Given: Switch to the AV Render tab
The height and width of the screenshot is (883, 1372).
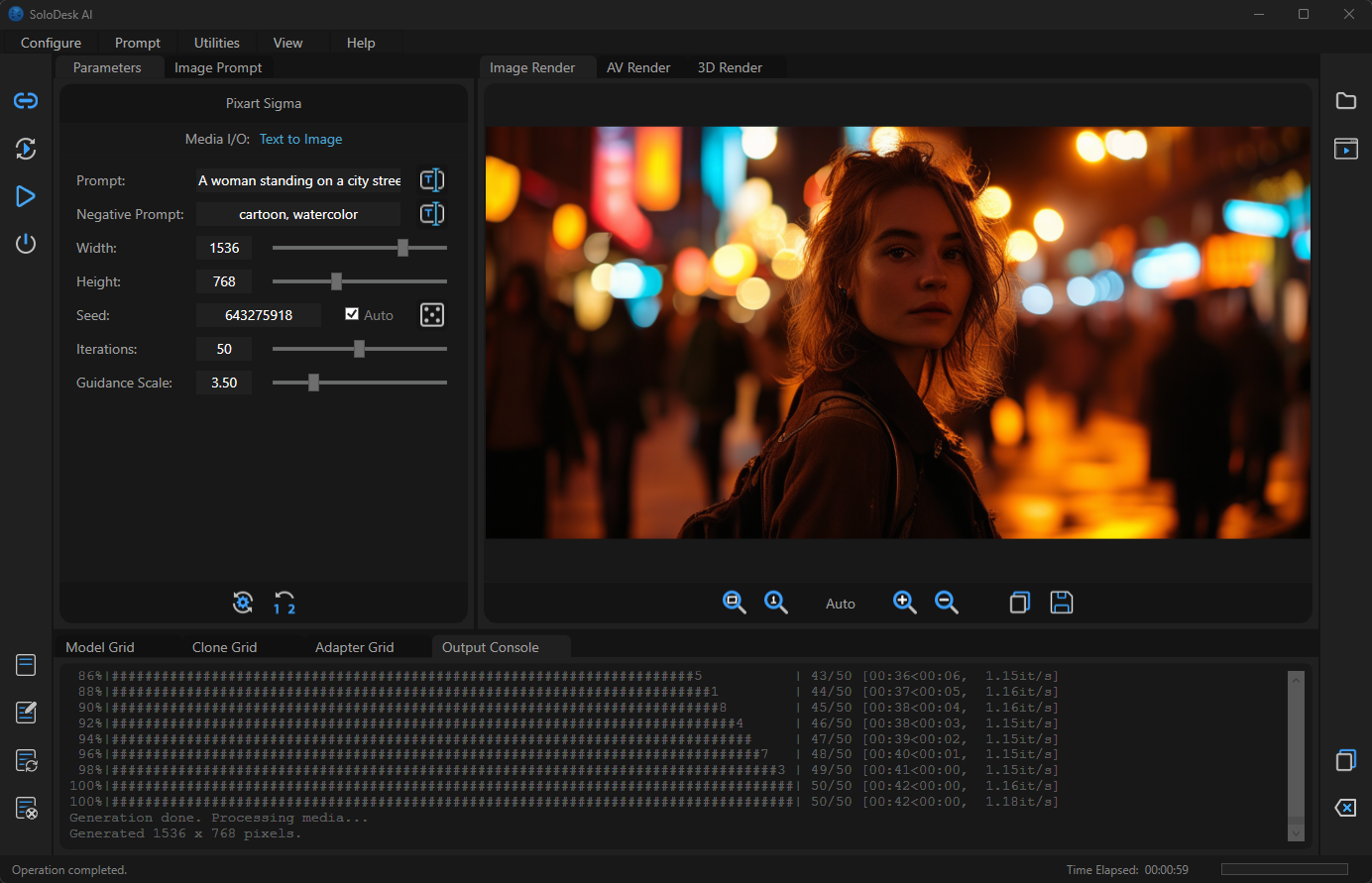Looking at the screenshot, I should 638,67.
